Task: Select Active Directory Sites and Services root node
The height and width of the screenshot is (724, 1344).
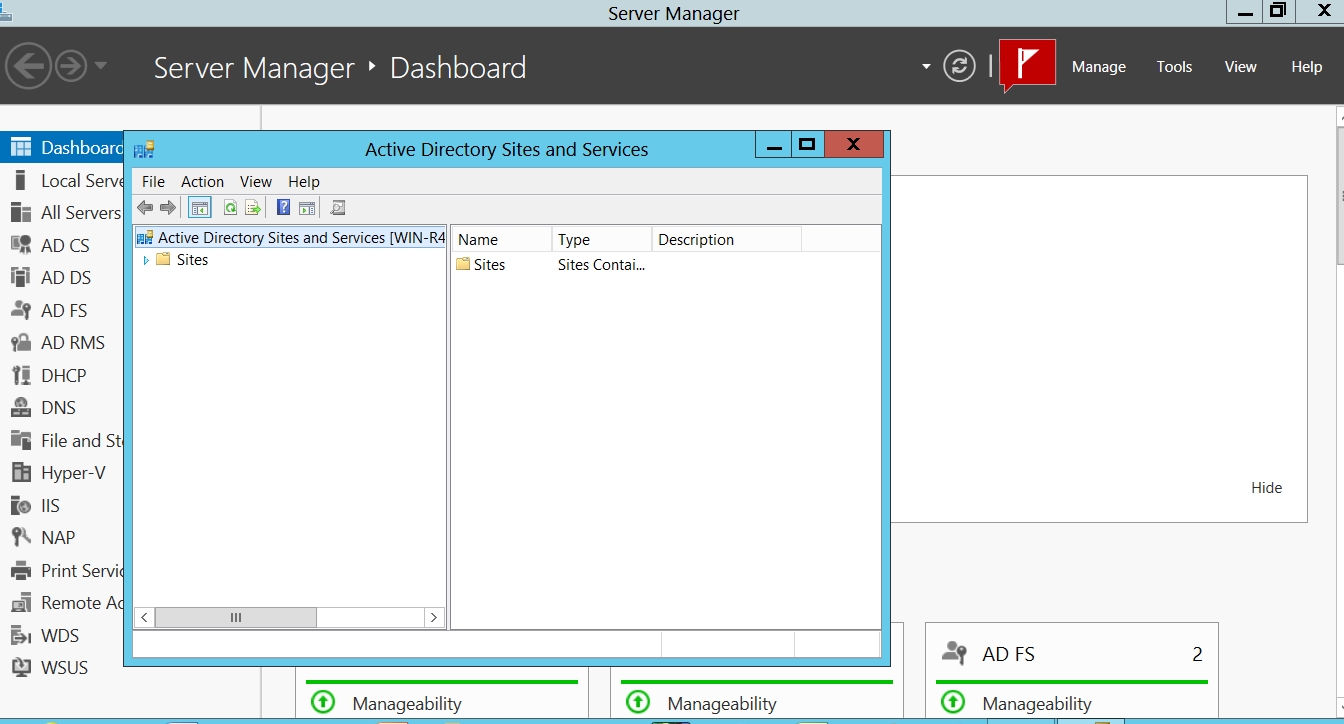Action: tap(290, 238)
